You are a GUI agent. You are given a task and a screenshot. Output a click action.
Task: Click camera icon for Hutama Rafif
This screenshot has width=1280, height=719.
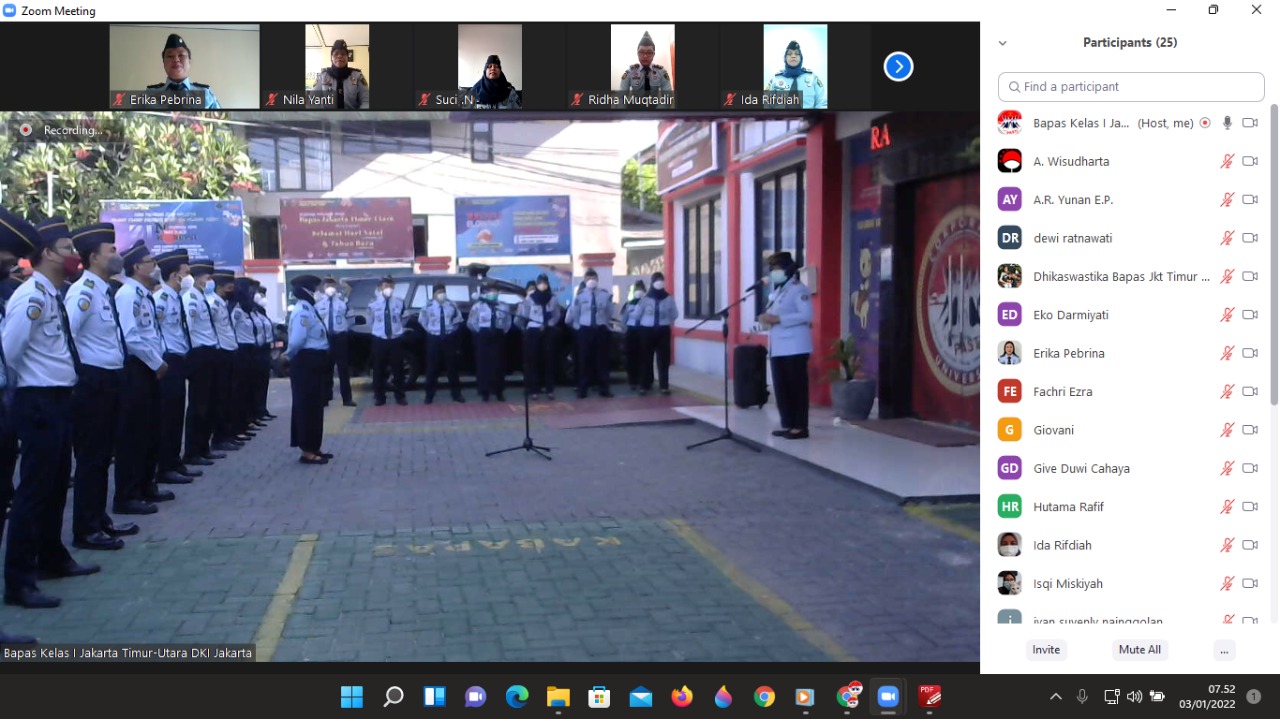[1250, 507]
